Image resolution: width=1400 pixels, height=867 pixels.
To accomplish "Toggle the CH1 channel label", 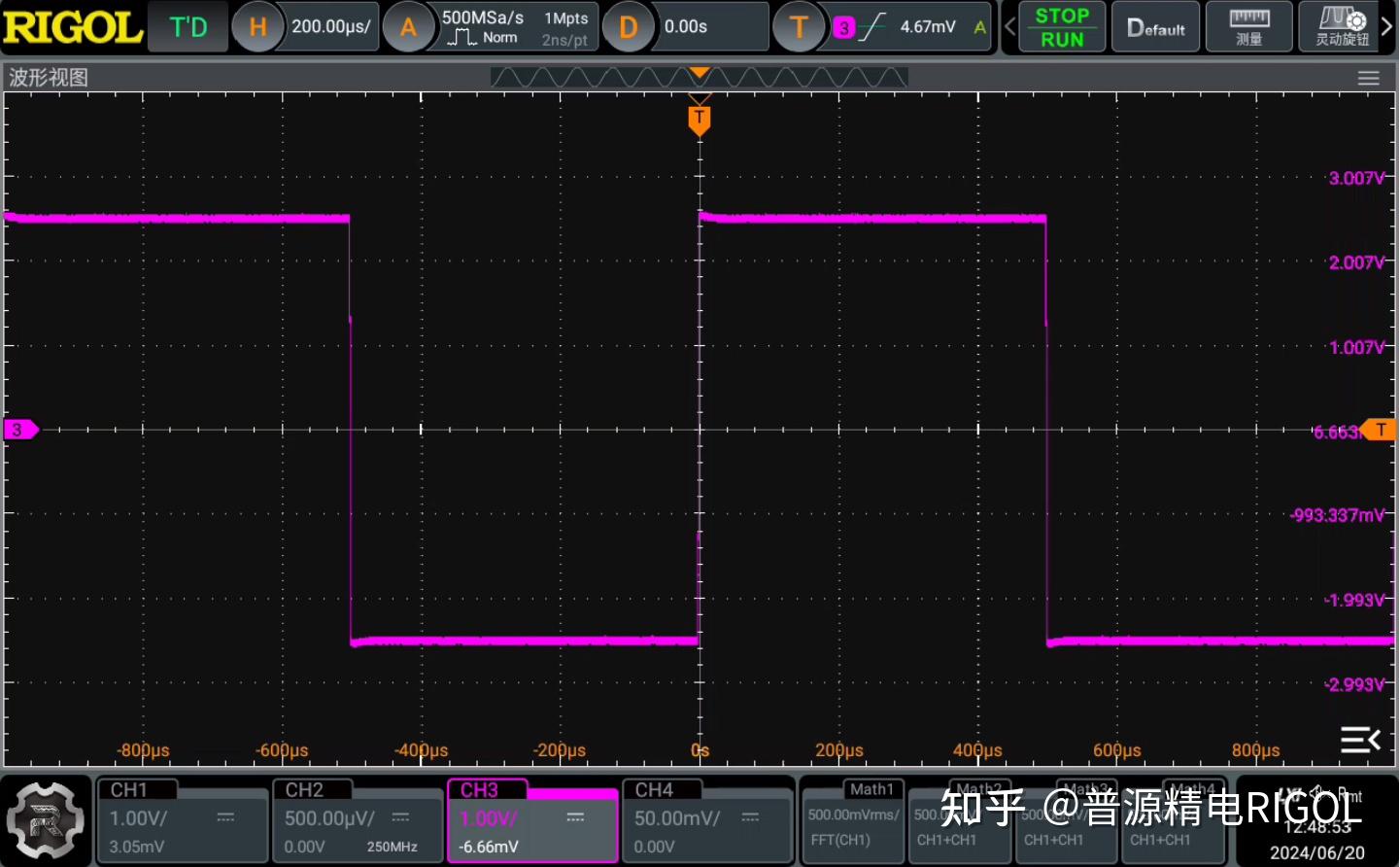I will pyautogui.click(x=129, y=790).
